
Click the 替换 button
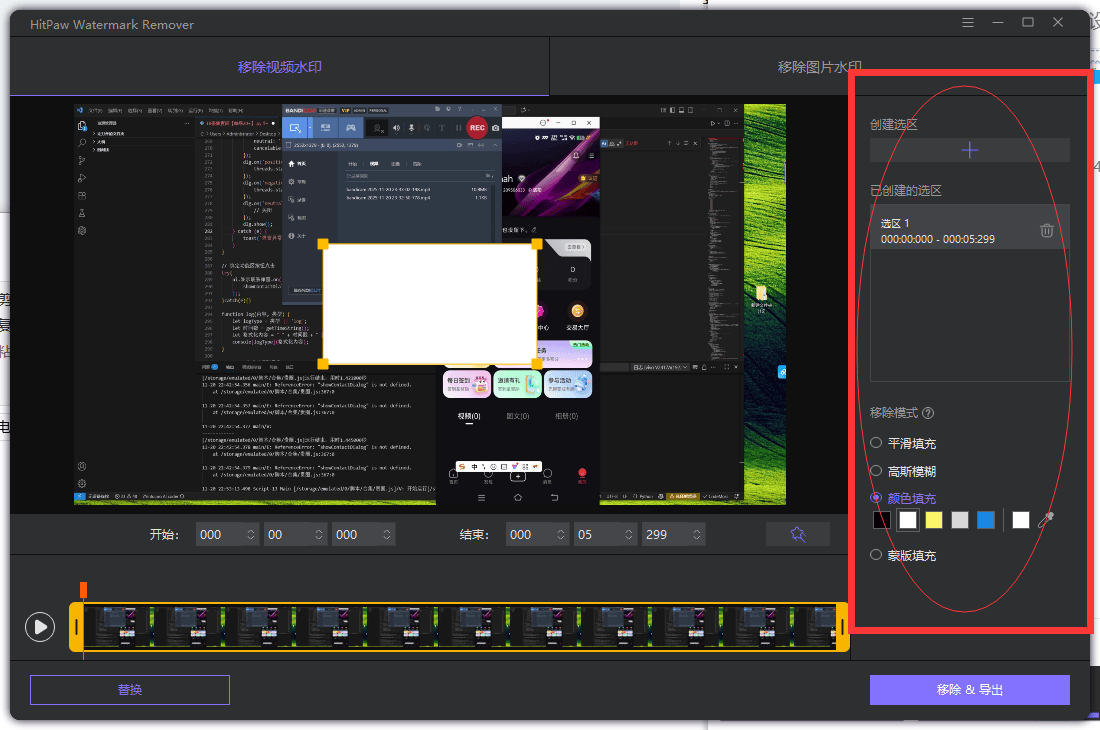pyautogui.click(x=130, y=690)
